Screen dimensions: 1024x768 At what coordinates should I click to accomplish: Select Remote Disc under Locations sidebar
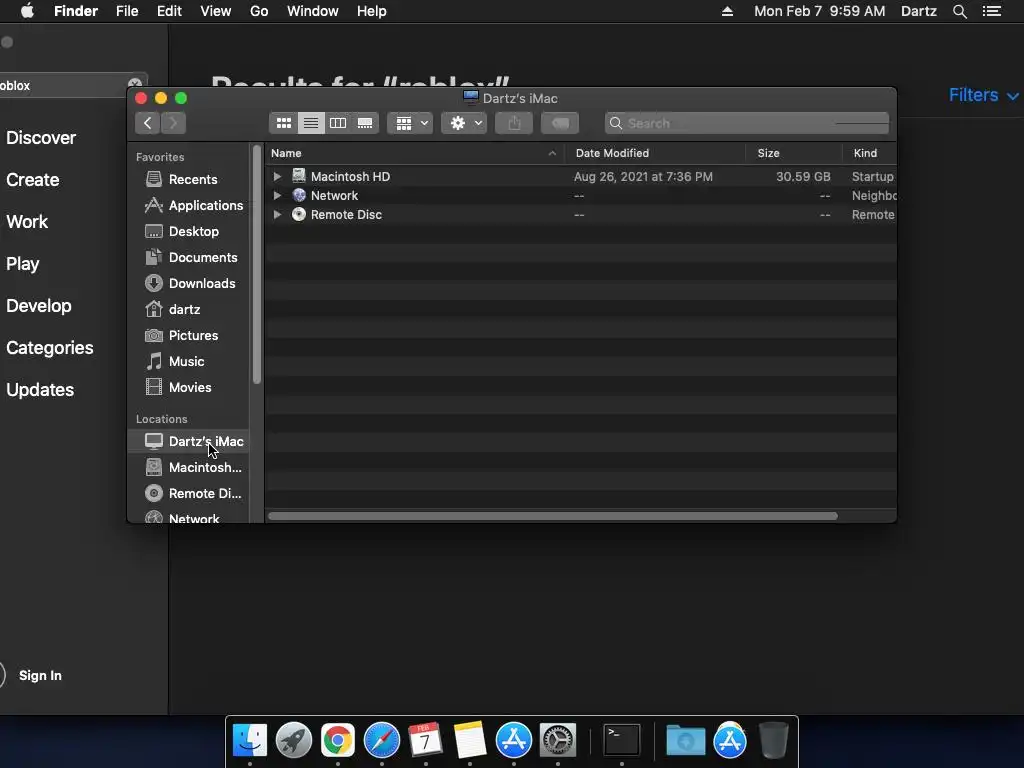(x=188, y=494)
